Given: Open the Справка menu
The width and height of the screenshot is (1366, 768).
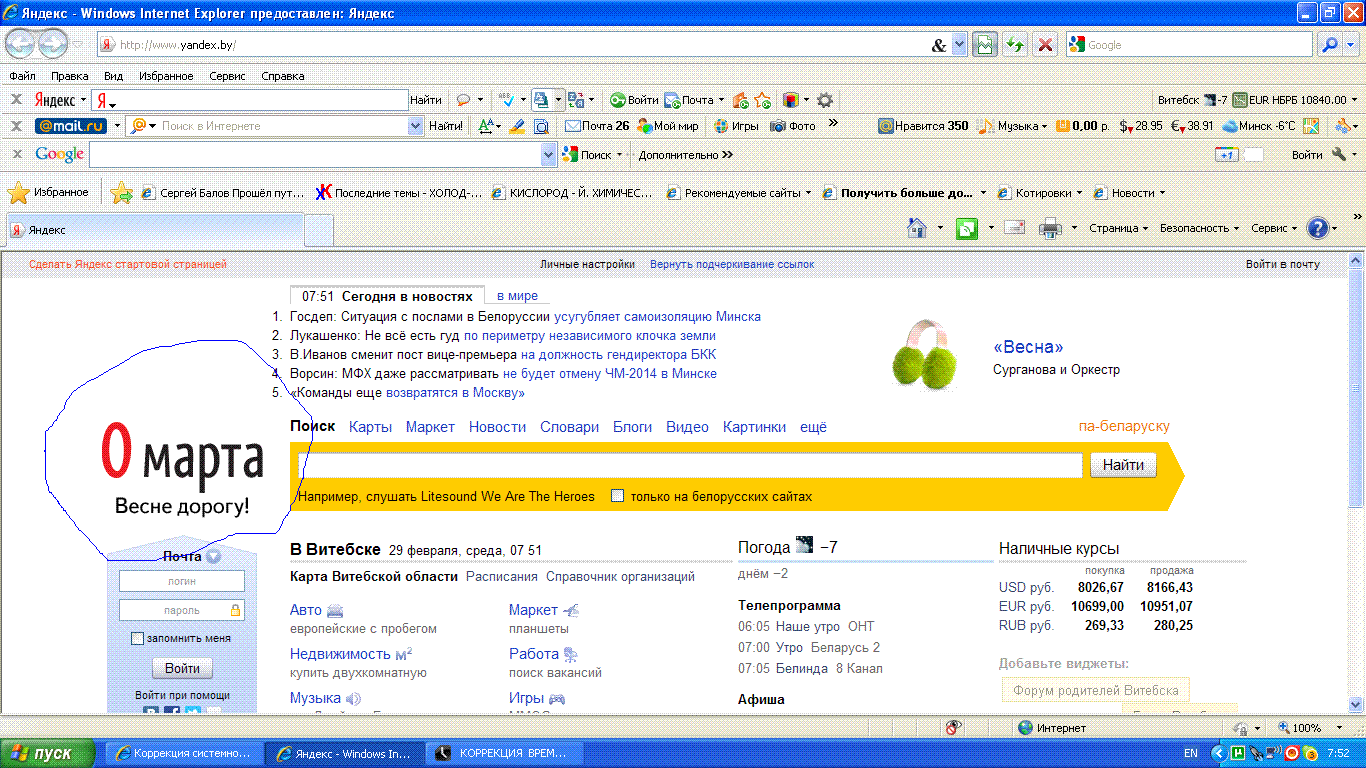Looking at the screenshot, I should 283,76.
